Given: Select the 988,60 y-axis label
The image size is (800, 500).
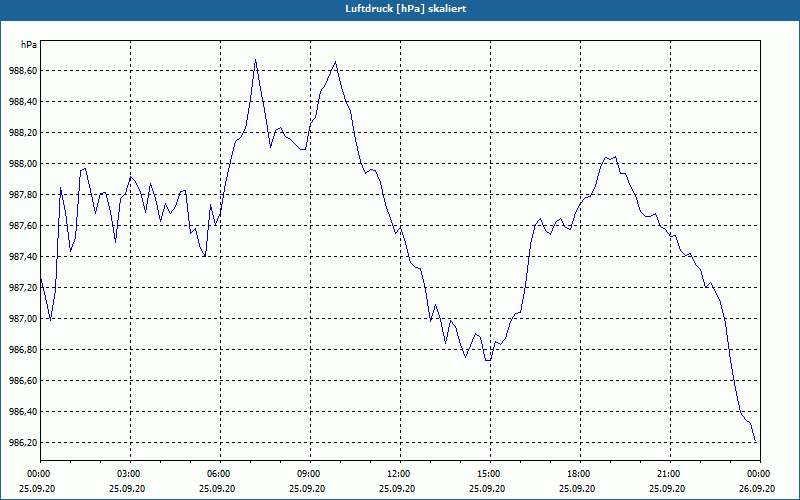Looking at the screenshot, I should coord(23,71).
